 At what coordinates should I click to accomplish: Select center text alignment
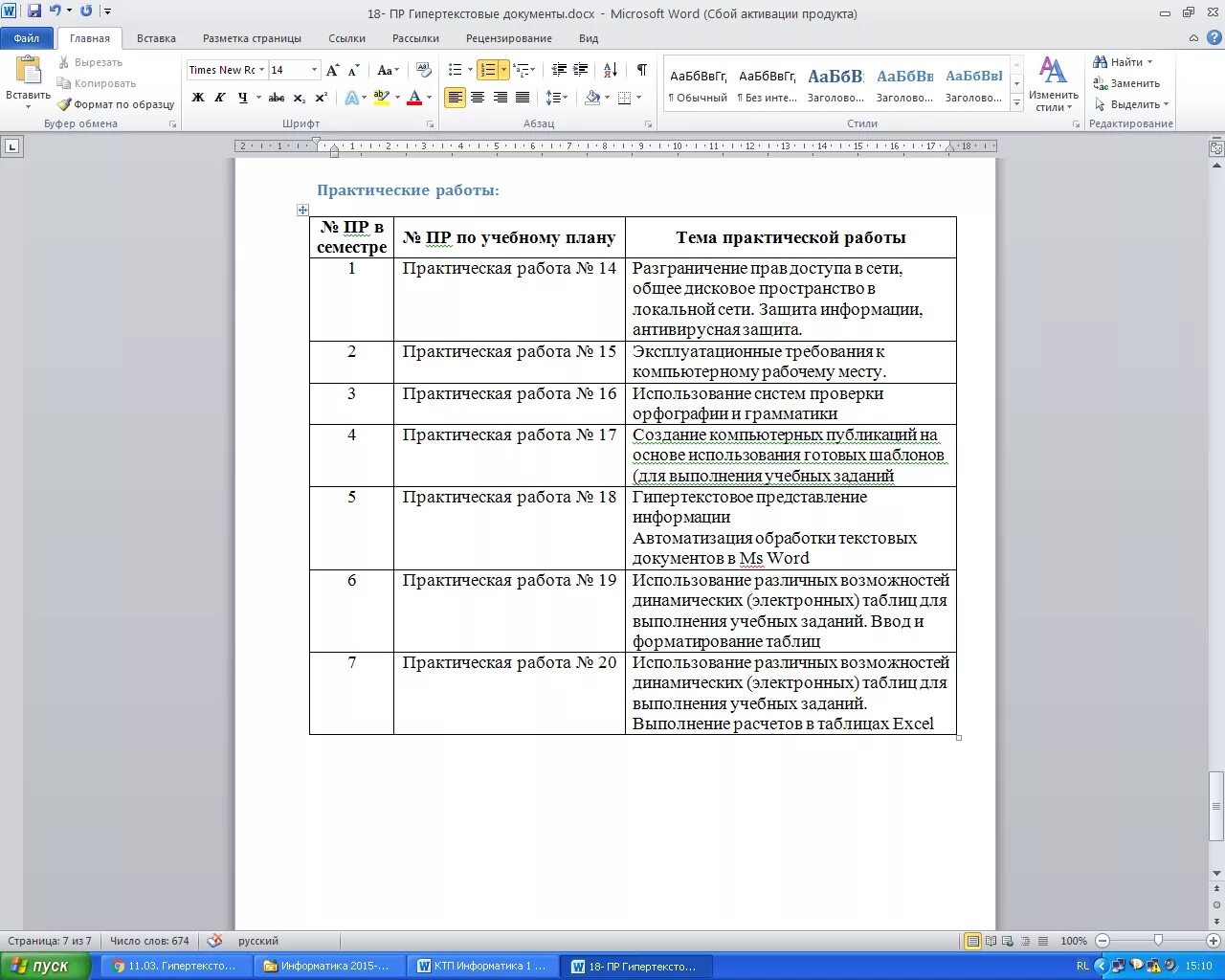point(478,98)
